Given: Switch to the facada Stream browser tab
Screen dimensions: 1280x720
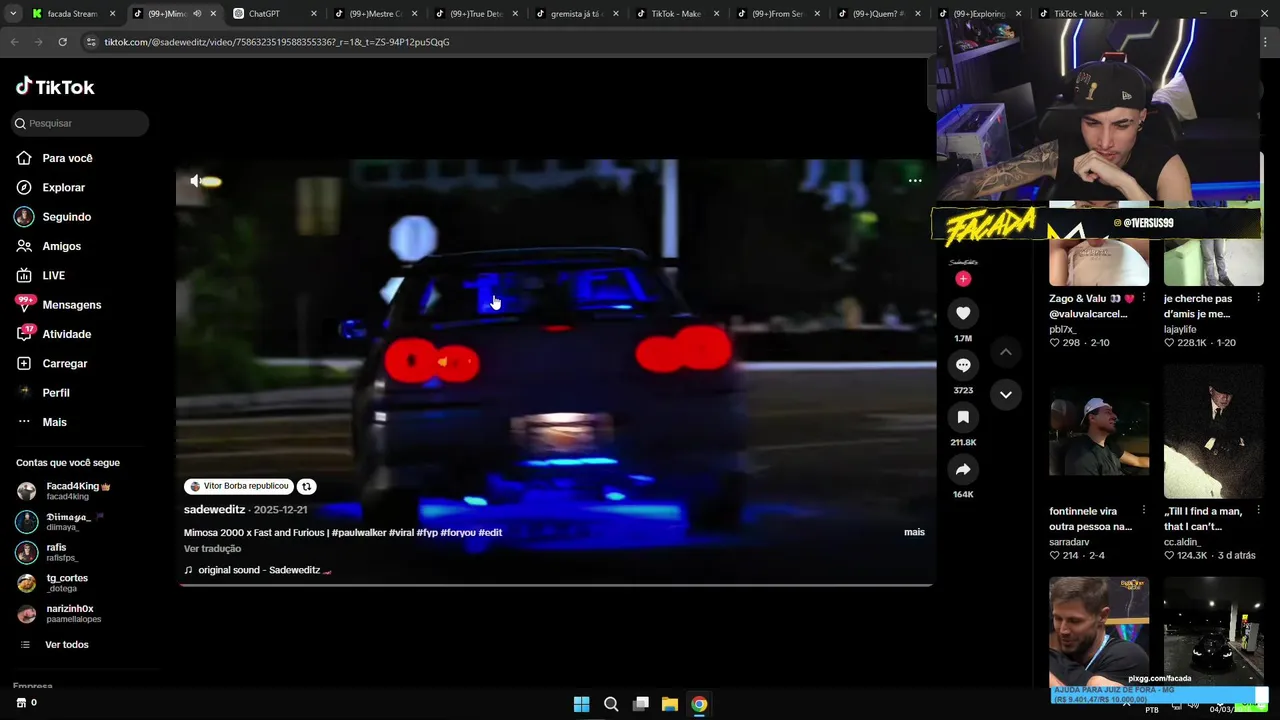Looking at the screenshot, I should pyautogui.click(x=72, y=14).
